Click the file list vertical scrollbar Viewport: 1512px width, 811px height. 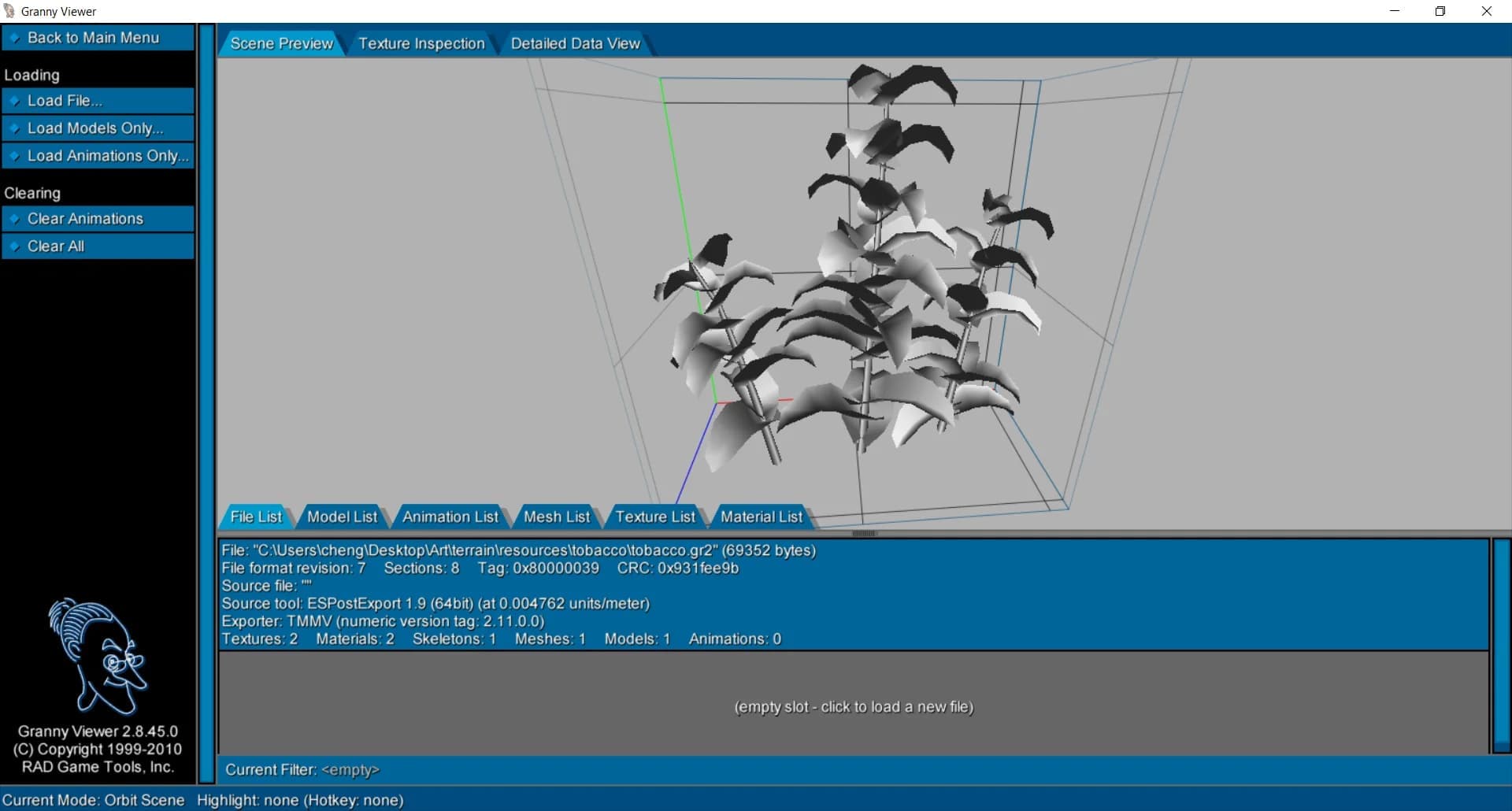pos(1502,646)
